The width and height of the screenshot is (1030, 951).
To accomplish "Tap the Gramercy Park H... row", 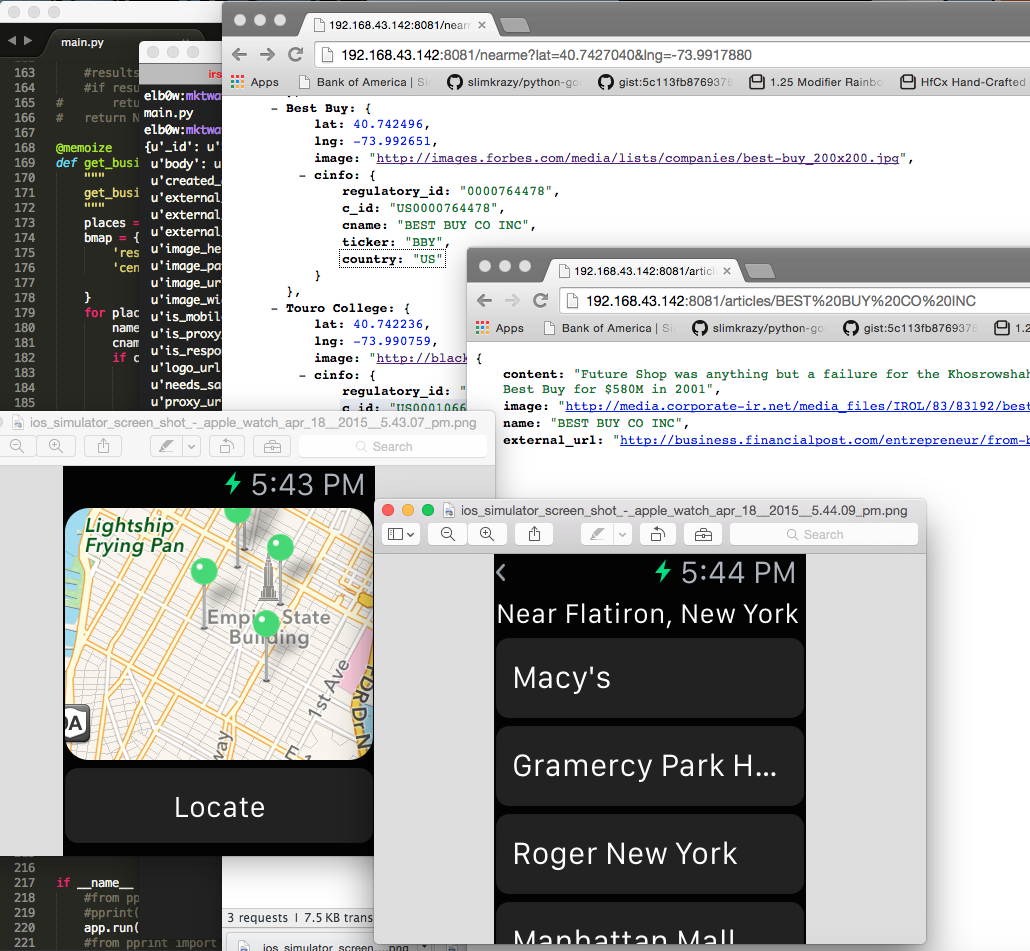I will click(x=650, y=766).
